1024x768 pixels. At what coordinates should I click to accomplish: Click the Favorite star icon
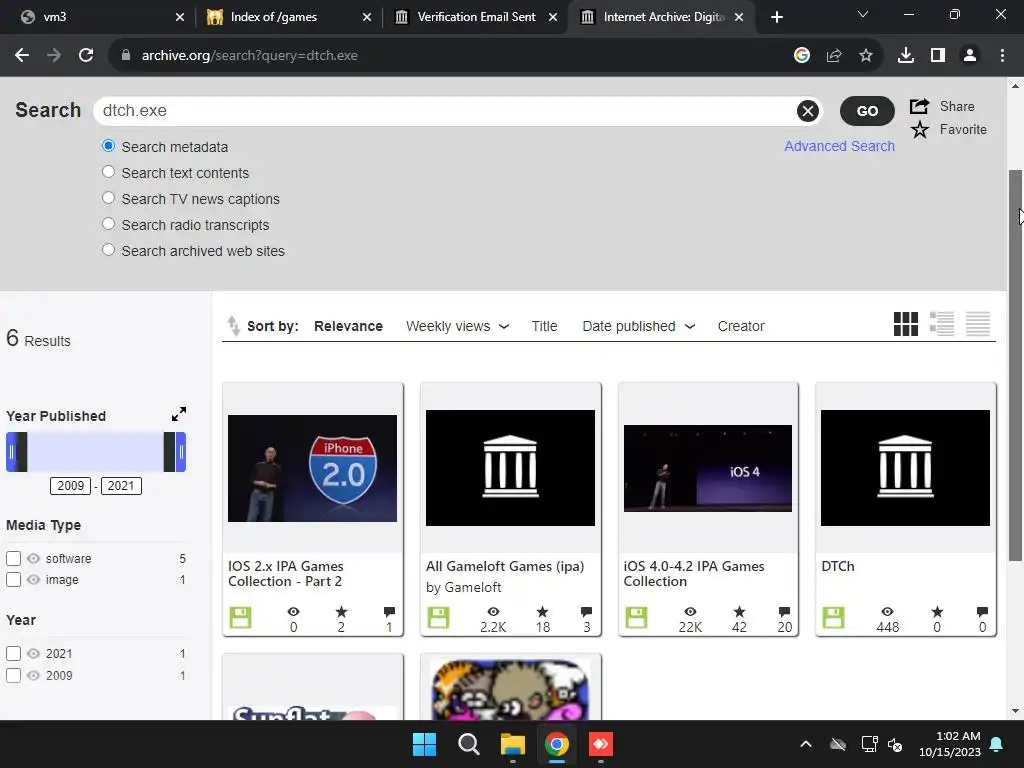pos(920,129)
